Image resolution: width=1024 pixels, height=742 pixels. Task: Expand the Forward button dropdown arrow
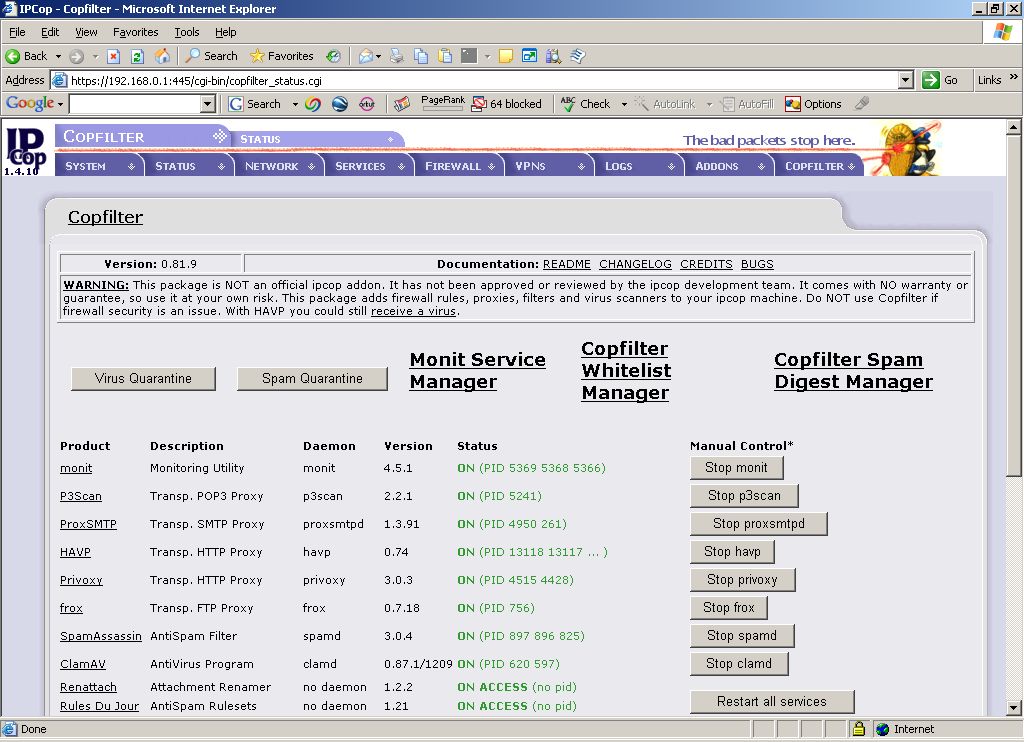[x=95, y=56]
